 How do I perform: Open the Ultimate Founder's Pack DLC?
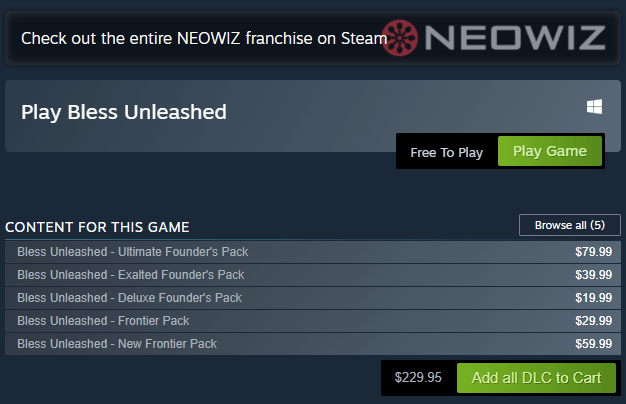(x=313, y=252)
